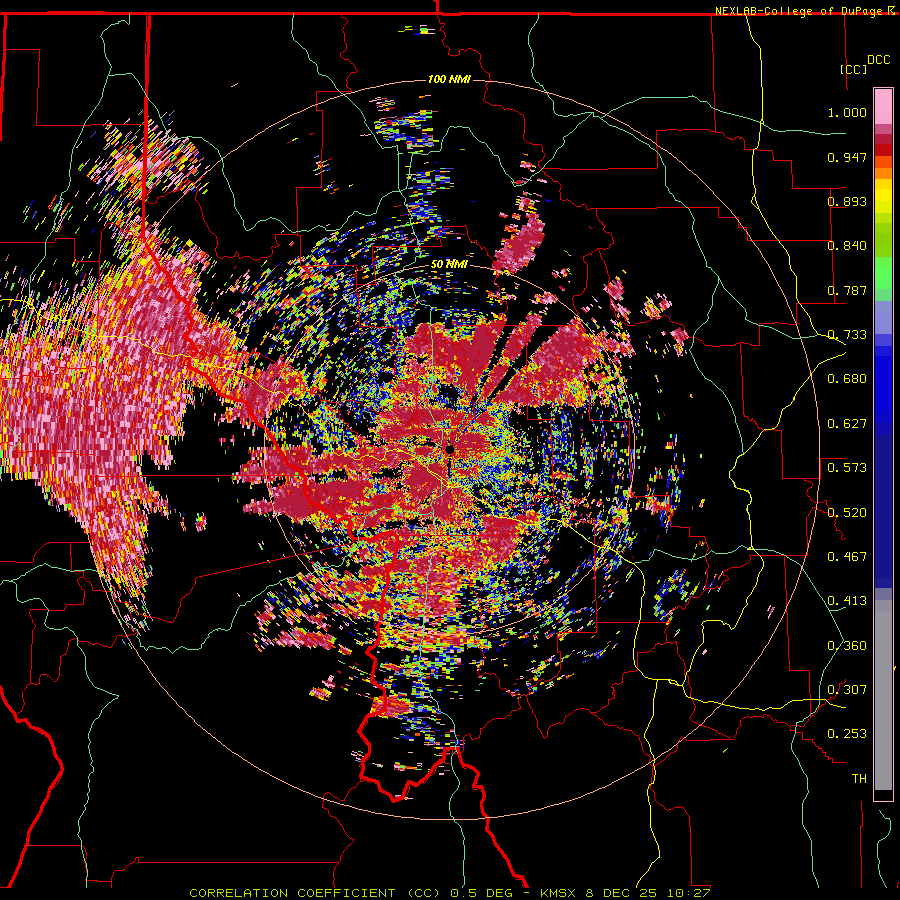Click the 0.680 scale value

[x=847, y=379]
